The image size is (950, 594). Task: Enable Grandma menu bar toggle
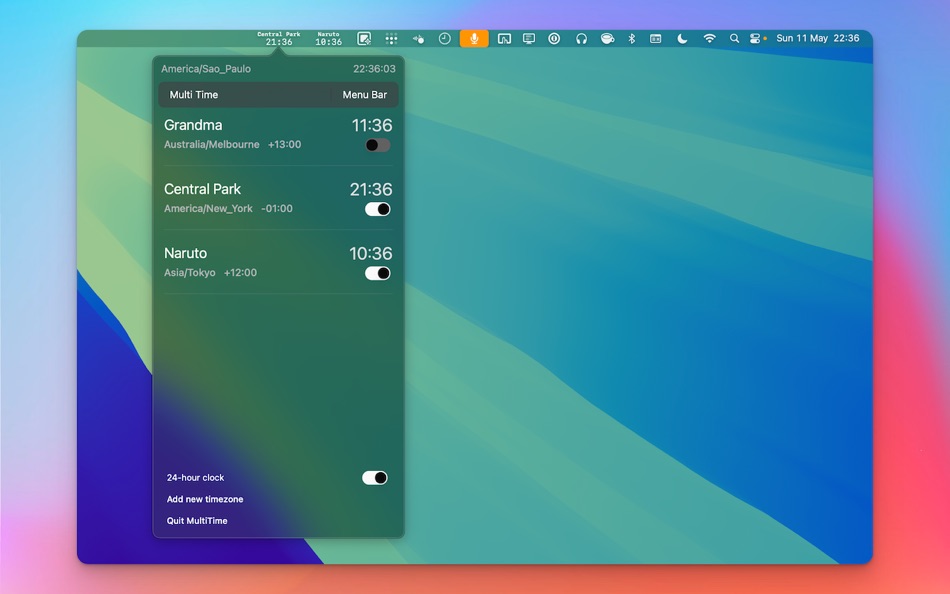coord(377,145)
